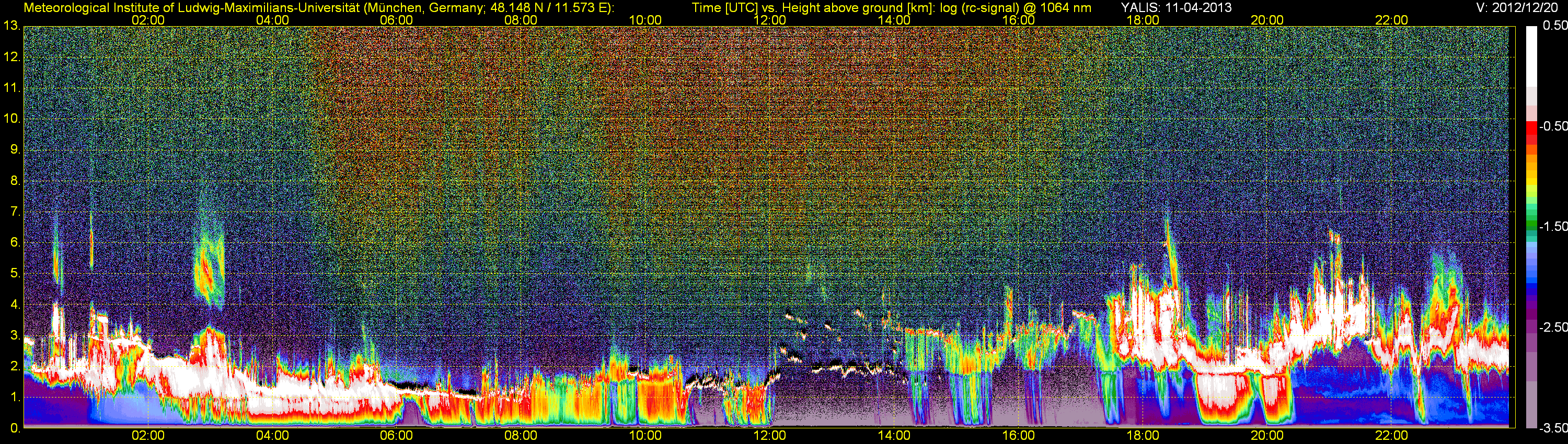Click the '-0.50' colorbar scale label
The image size is (1568, 444).
1553,126
